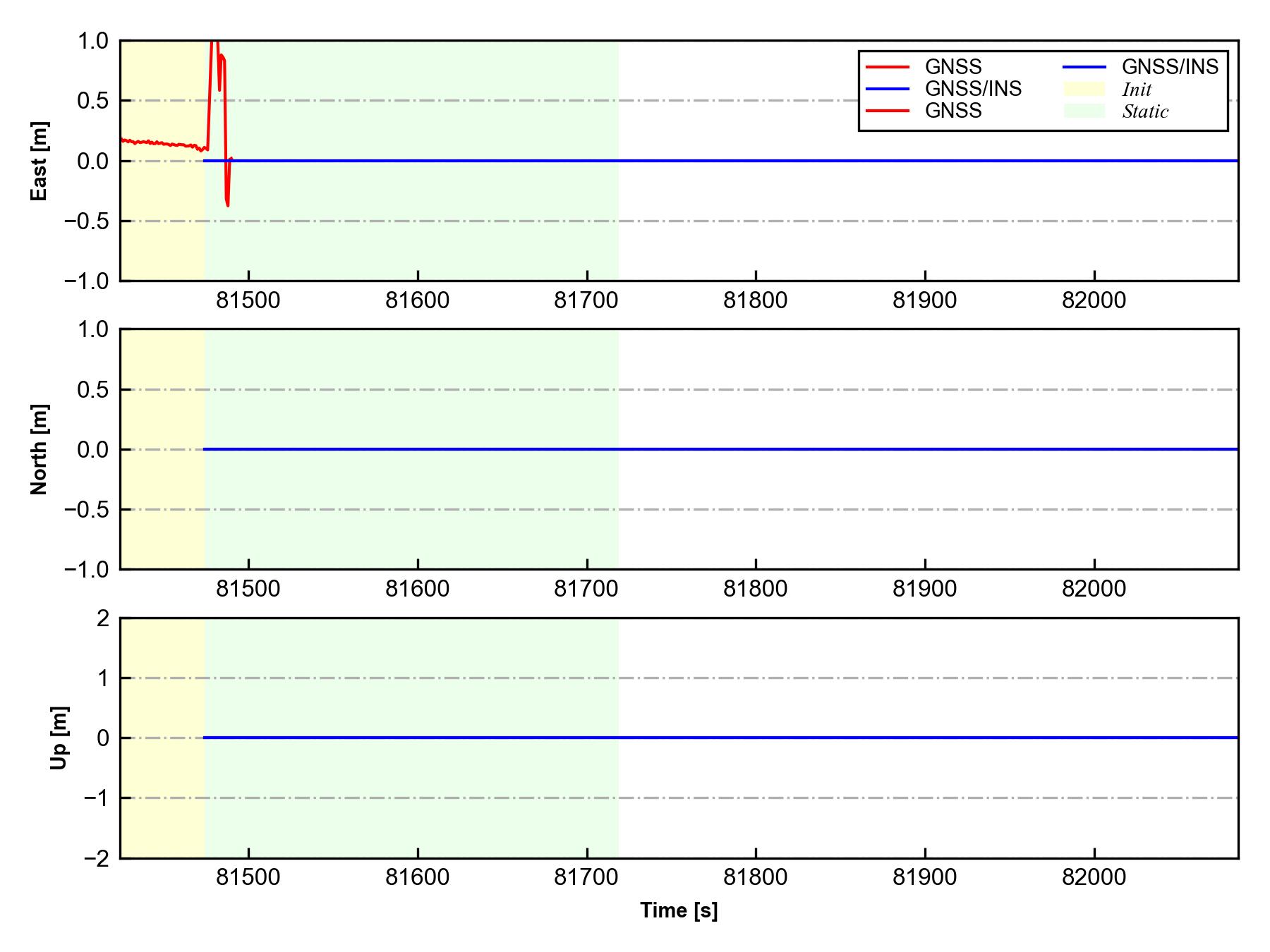Click the 81800 tick label under East plot

click(x=755, y=301)
